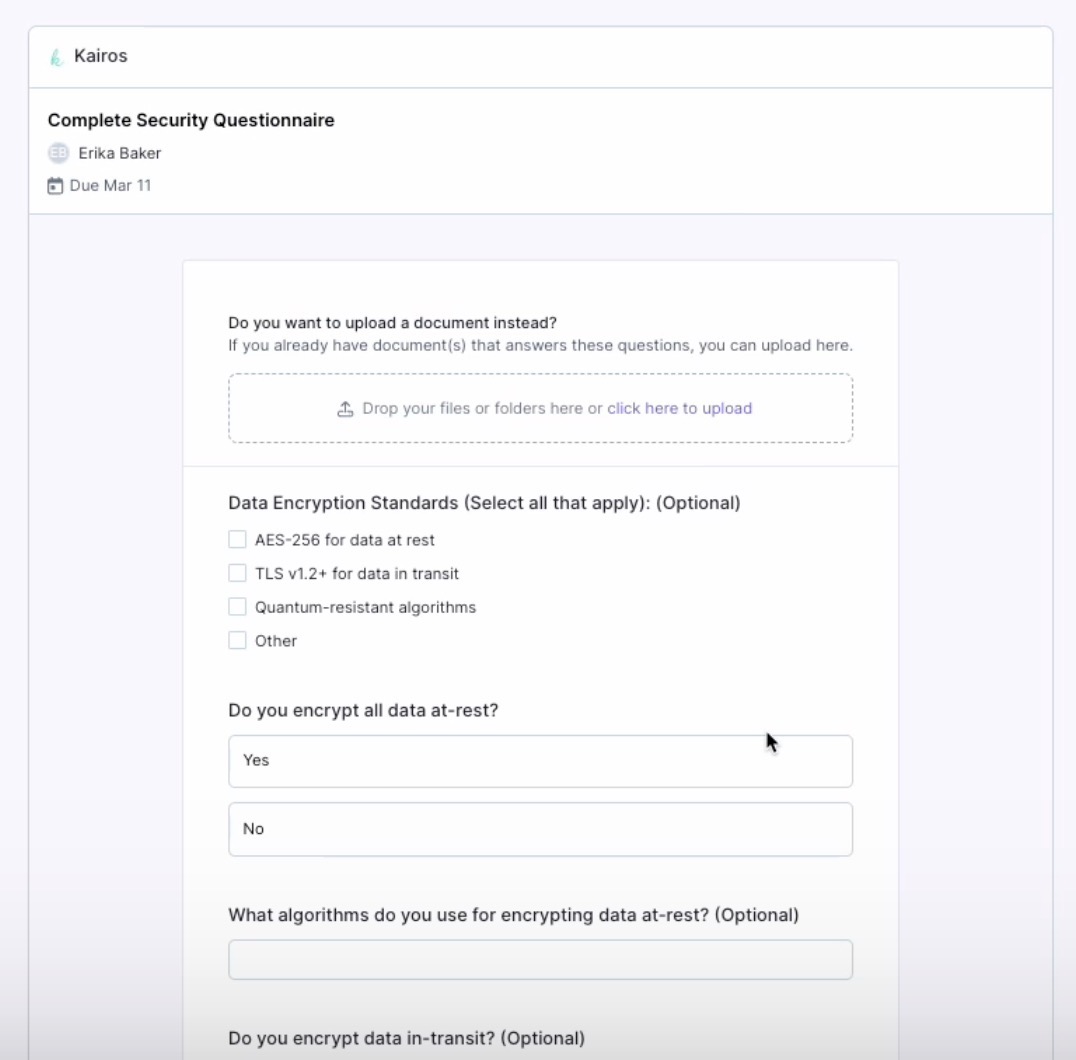This screenshot has height=1060, width=1076.
Task: Check AES-256 for data at rest
Action: pos(237,539)
